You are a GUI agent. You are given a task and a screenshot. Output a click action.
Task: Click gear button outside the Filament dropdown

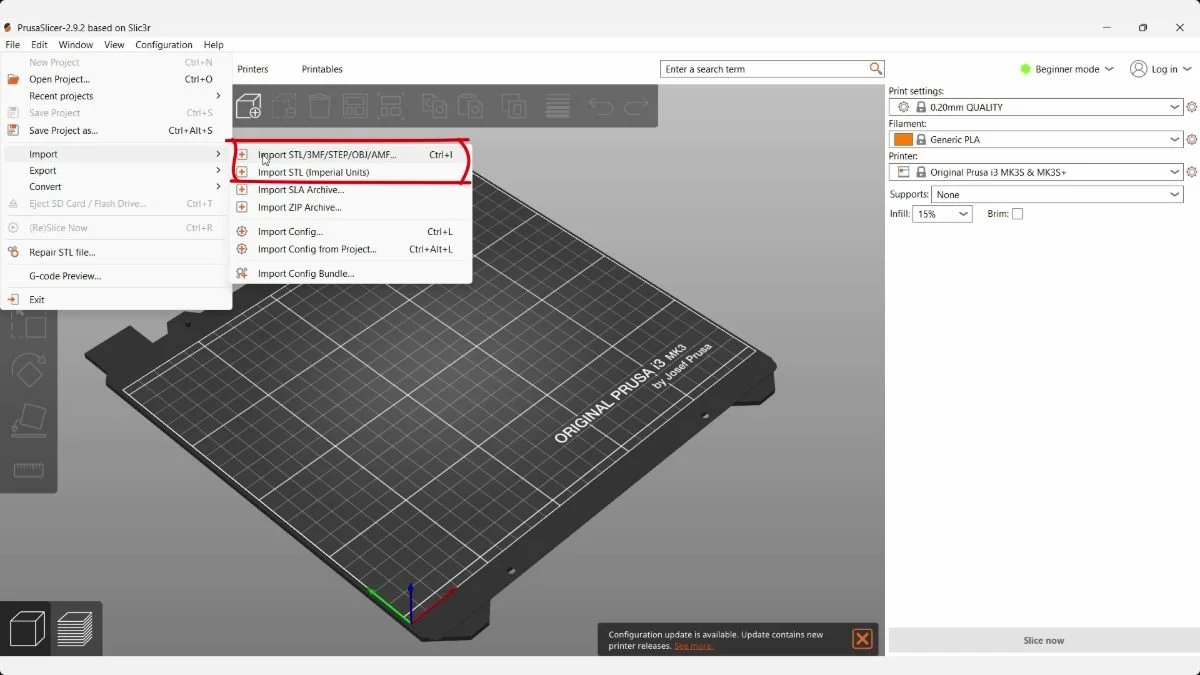pos(1191,139)
